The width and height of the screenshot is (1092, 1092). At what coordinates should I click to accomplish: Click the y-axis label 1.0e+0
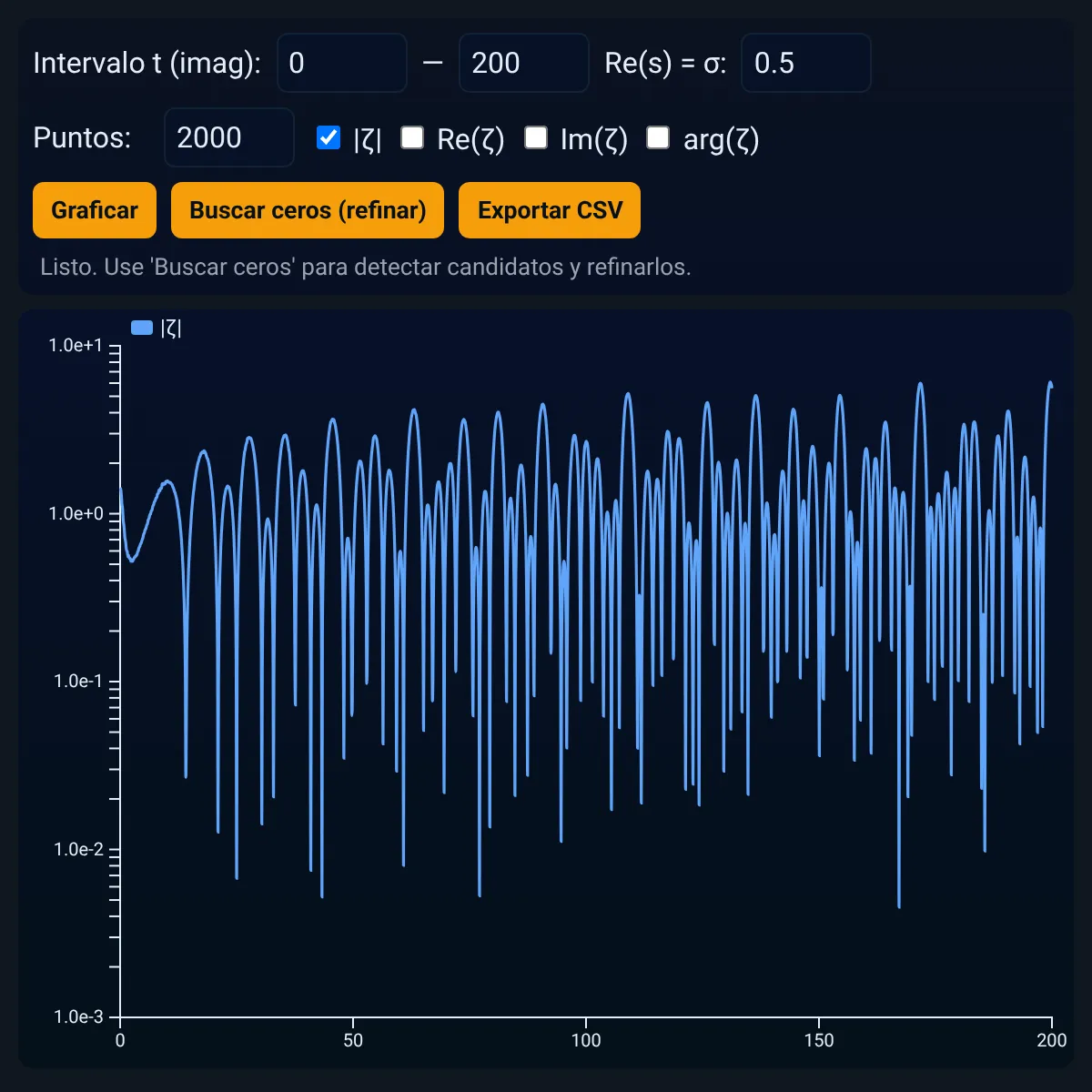coord(76,513)
